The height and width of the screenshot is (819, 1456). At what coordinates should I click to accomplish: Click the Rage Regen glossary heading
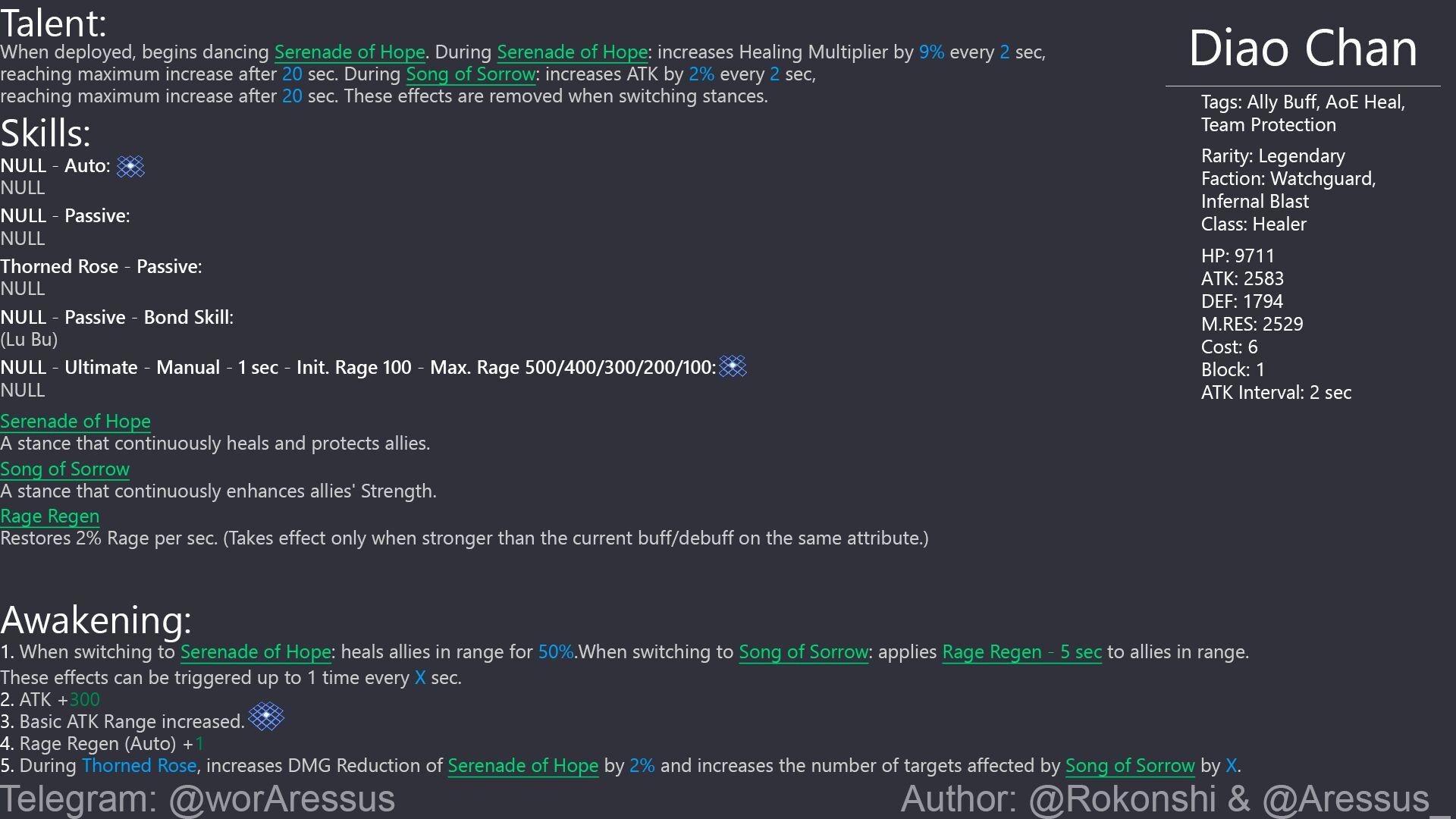pos(49,516)
